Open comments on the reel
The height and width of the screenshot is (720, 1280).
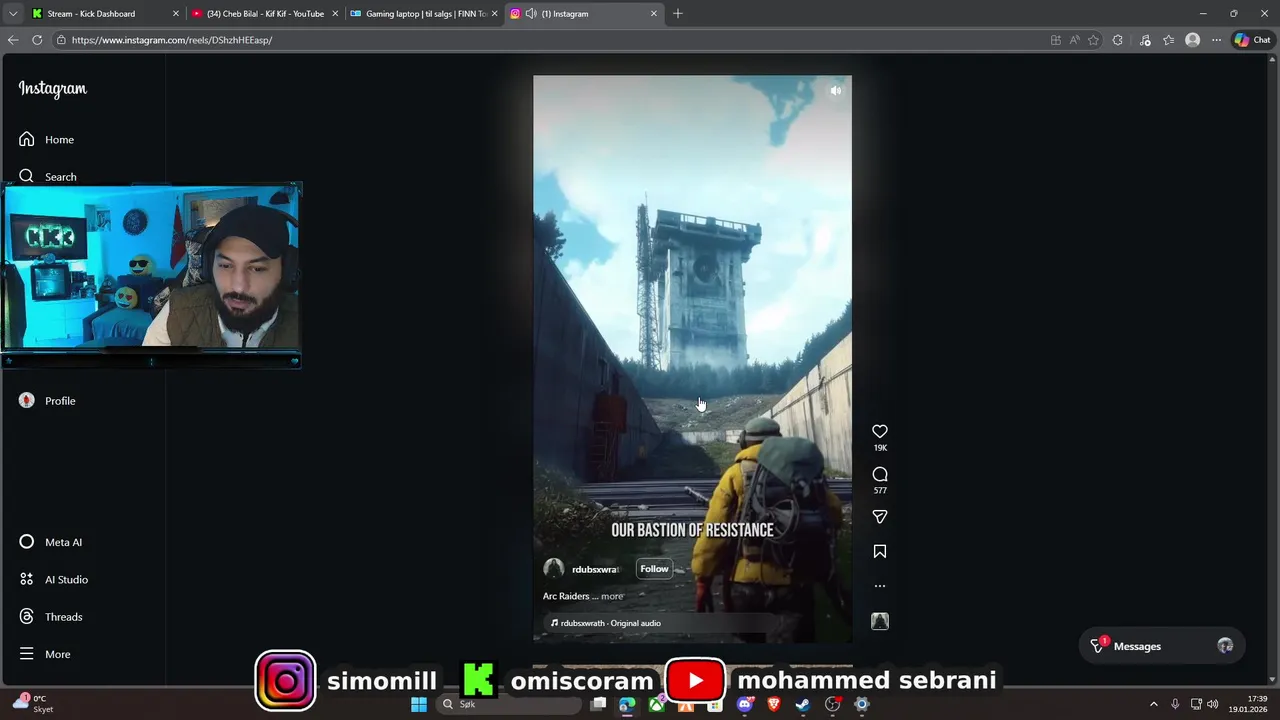tap(880, 474)
